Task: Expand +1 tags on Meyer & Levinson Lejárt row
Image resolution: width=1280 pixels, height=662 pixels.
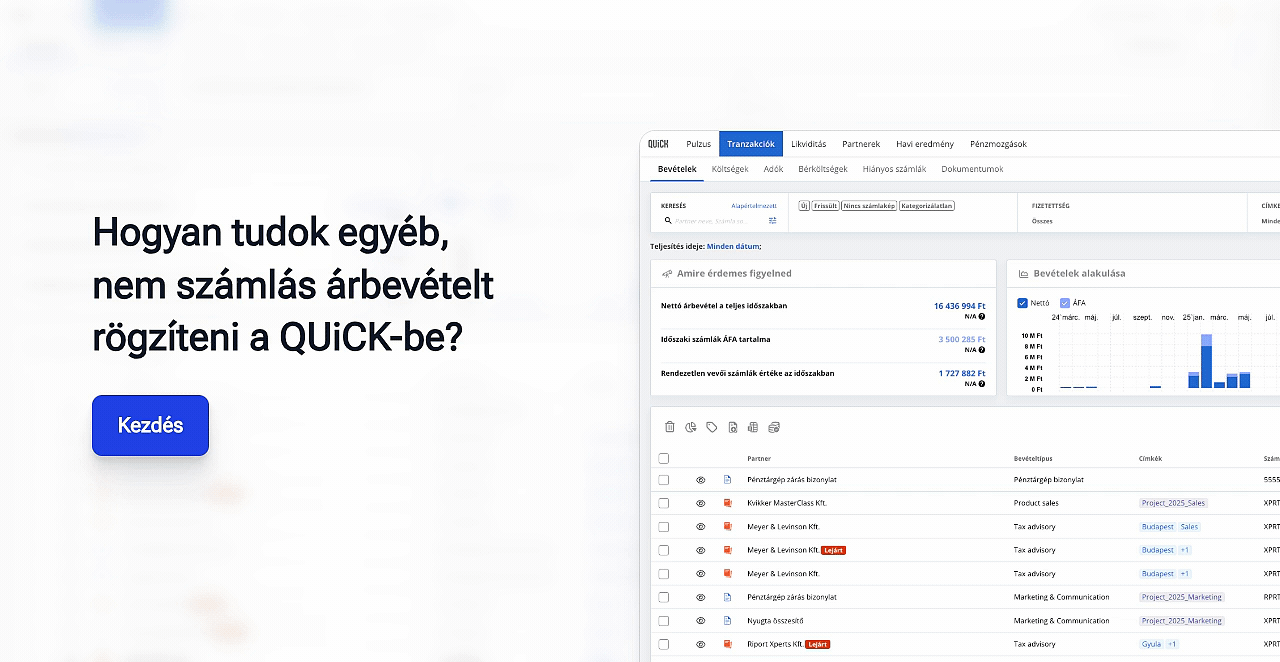Action: (x=1184, y=550)
